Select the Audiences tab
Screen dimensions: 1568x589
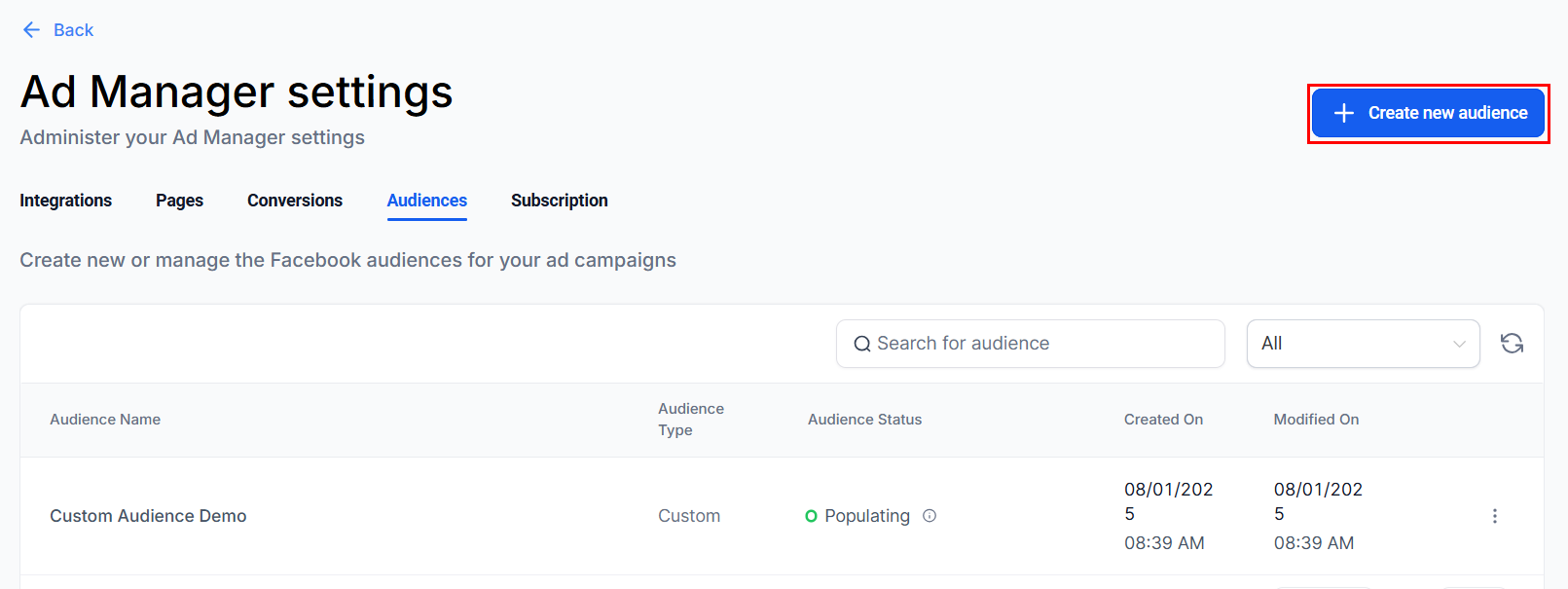point(427,201)
